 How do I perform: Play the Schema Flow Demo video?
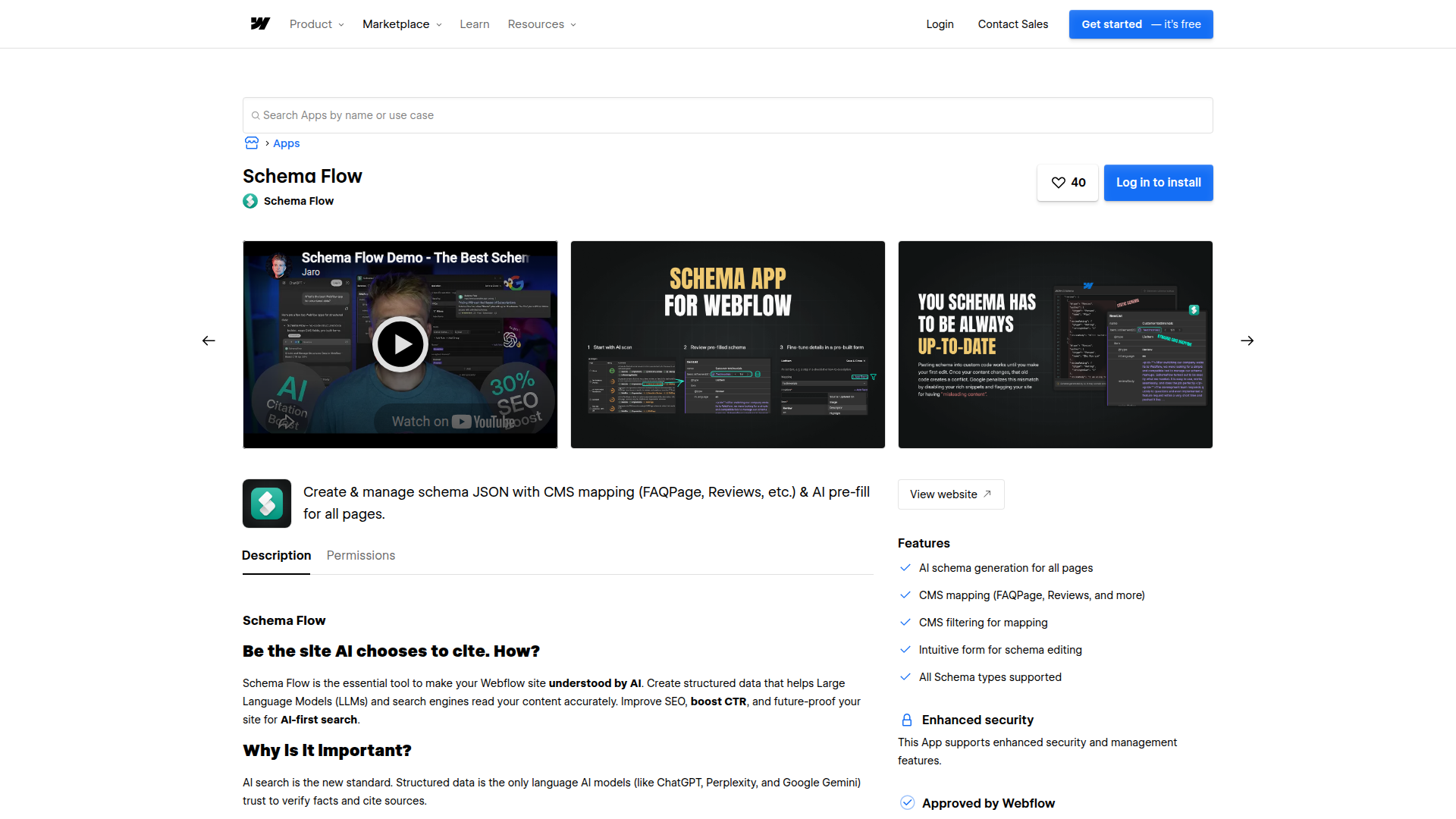400,344
